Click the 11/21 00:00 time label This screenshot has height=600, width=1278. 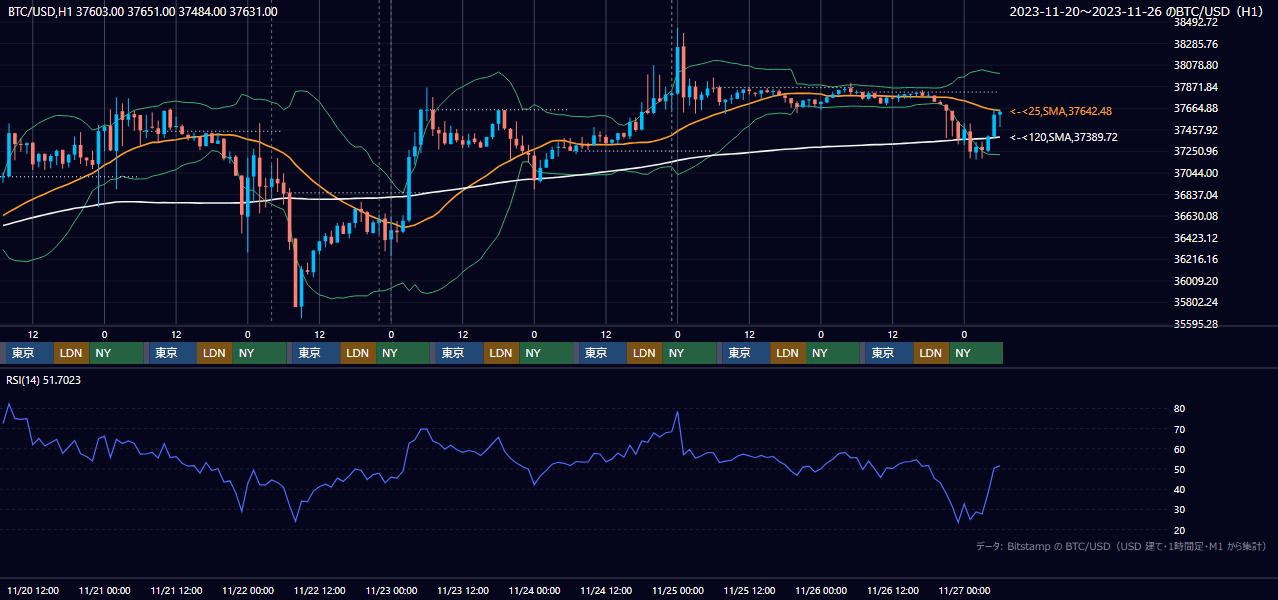105,590
